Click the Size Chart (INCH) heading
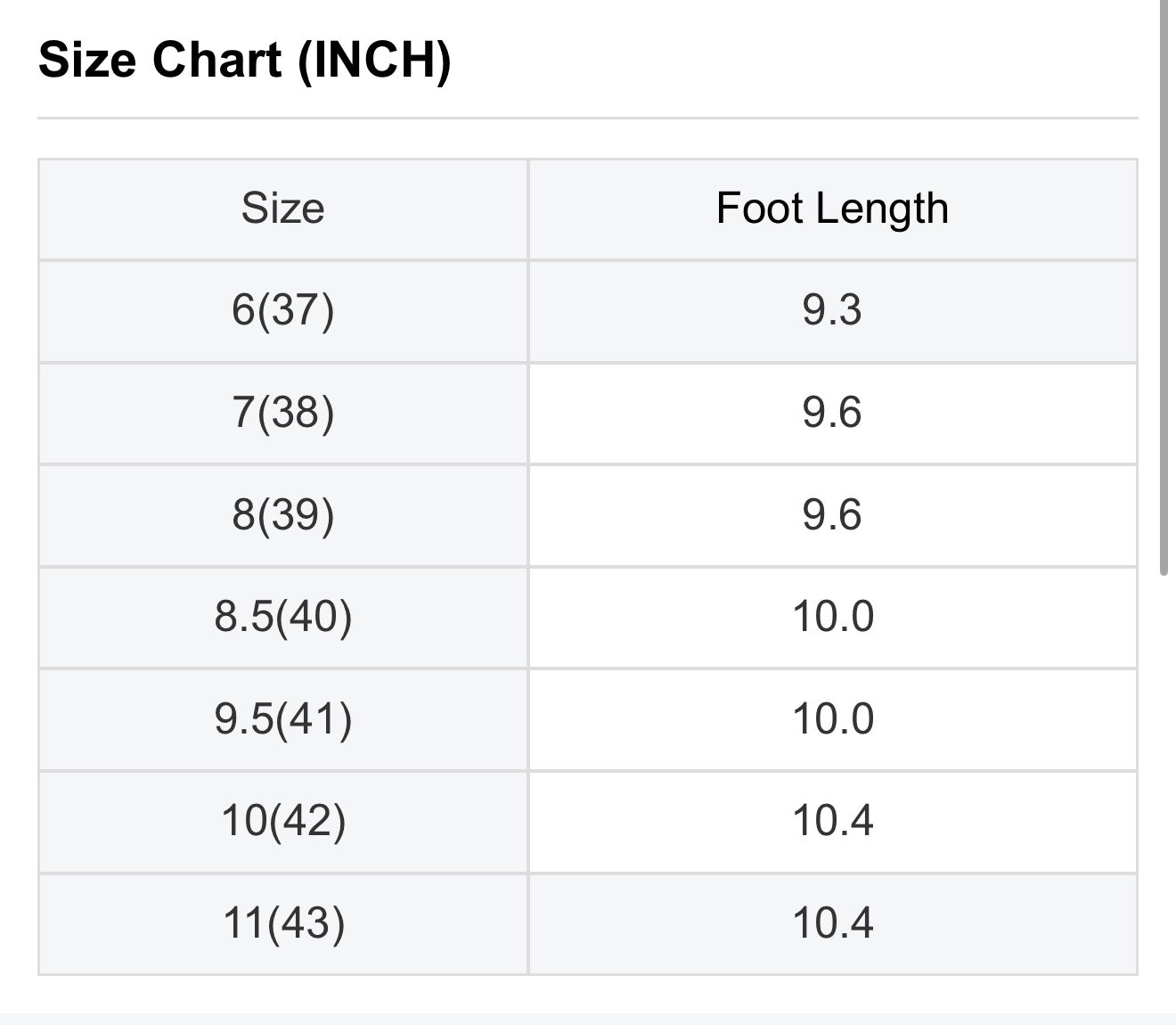 pos(245,61)
